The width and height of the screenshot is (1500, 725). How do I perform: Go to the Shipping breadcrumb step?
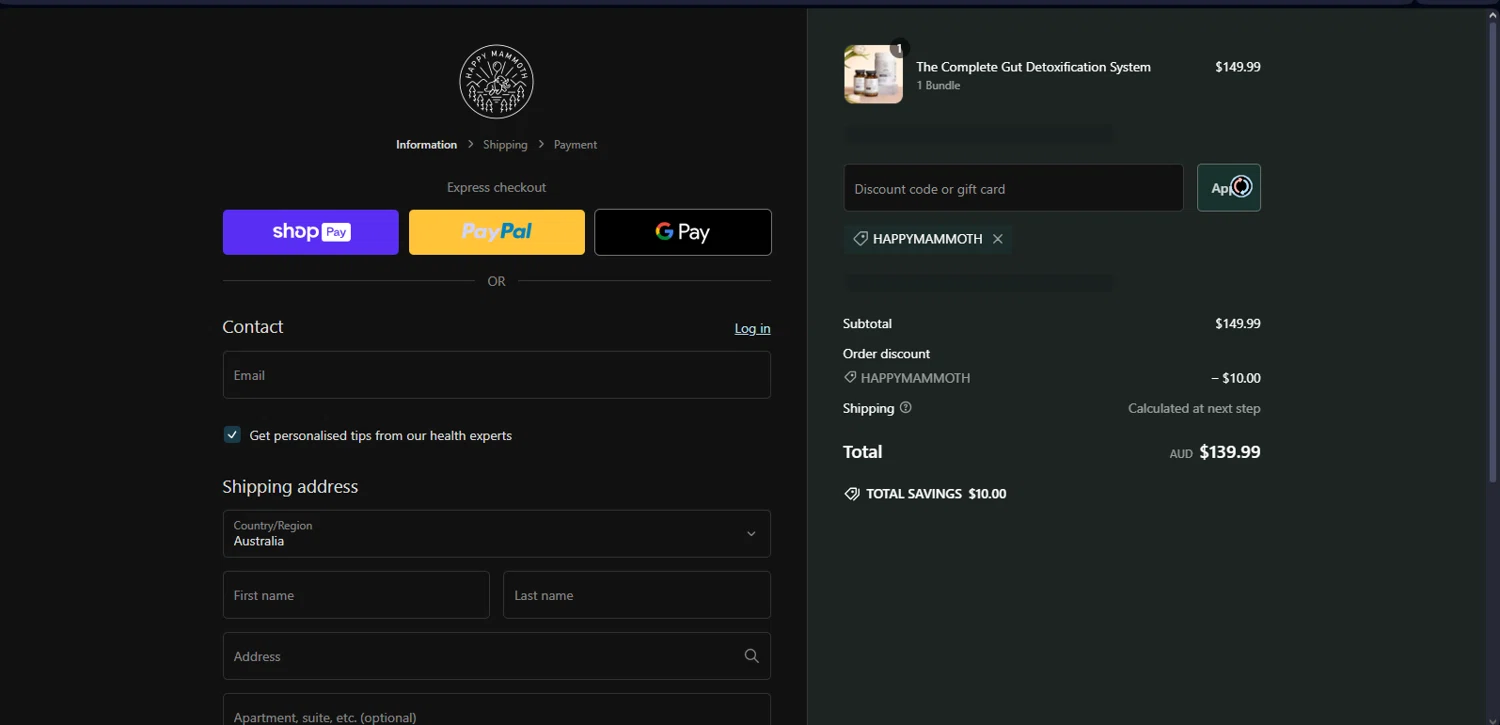(505, 145)
